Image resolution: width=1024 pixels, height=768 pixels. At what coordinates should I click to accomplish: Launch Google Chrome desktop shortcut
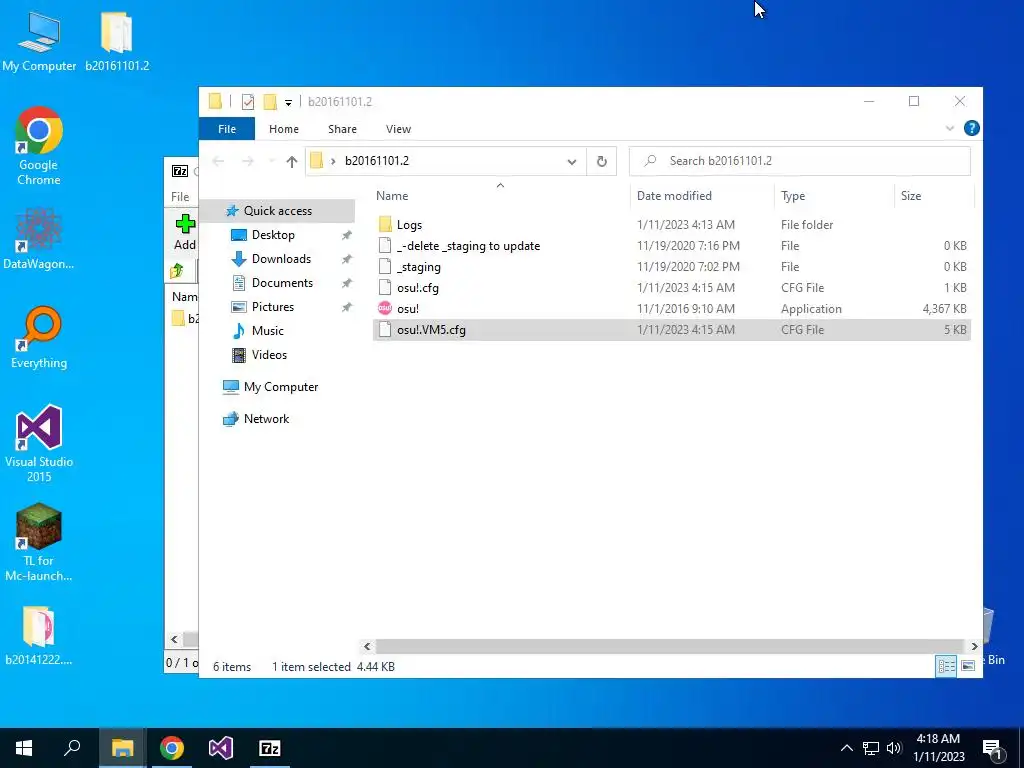tap(39, 146)
